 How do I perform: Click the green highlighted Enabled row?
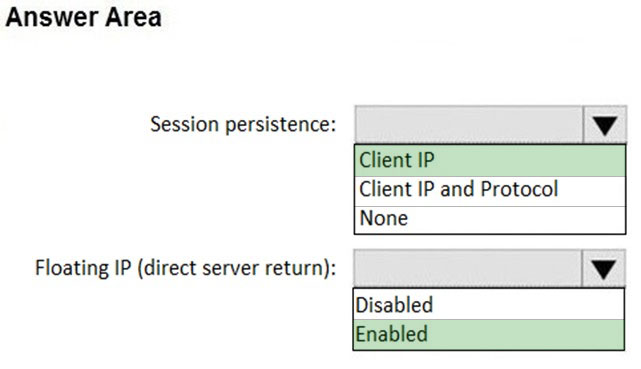489,334
